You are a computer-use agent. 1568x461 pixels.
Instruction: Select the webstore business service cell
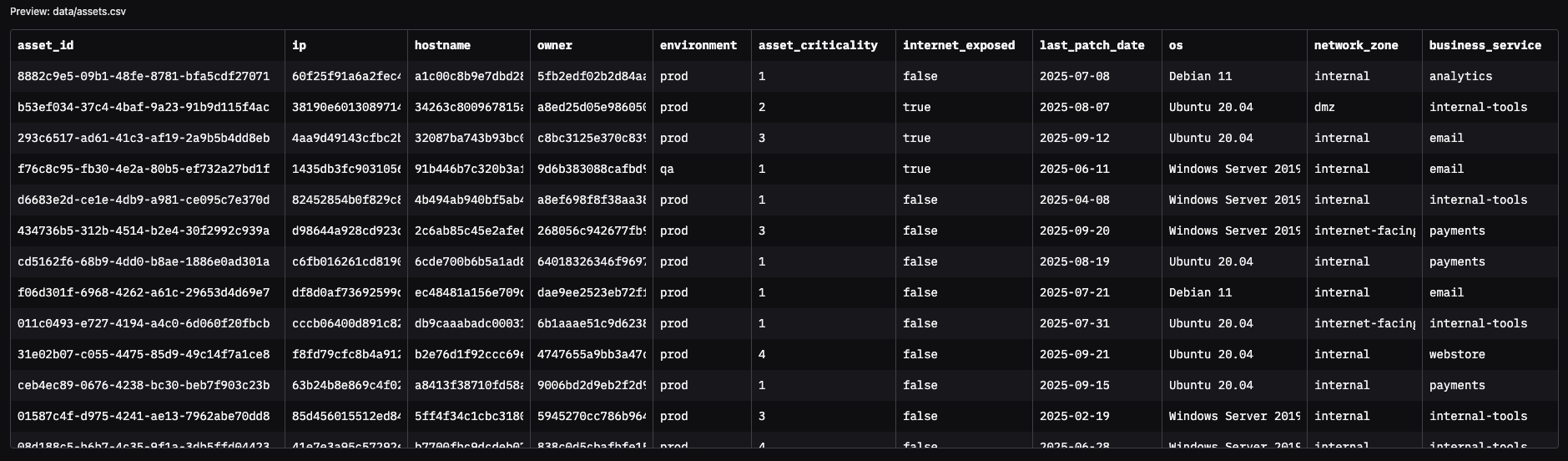click(x=1457, y=355)
